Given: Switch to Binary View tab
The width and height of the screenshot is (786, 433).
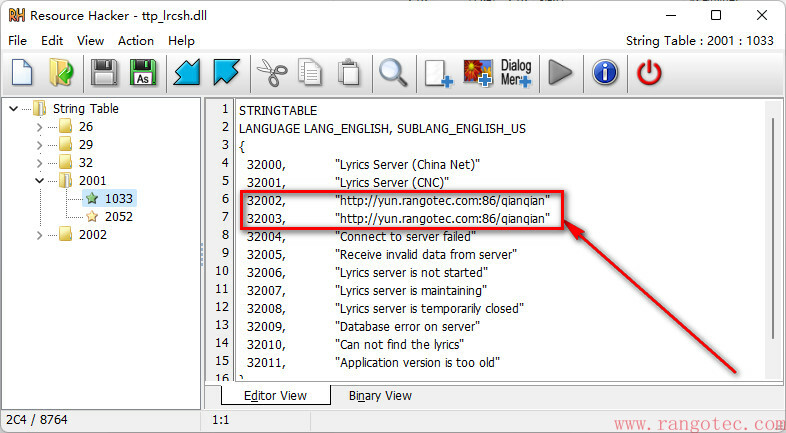Looking at the screenshot, I should pos(380,395).
